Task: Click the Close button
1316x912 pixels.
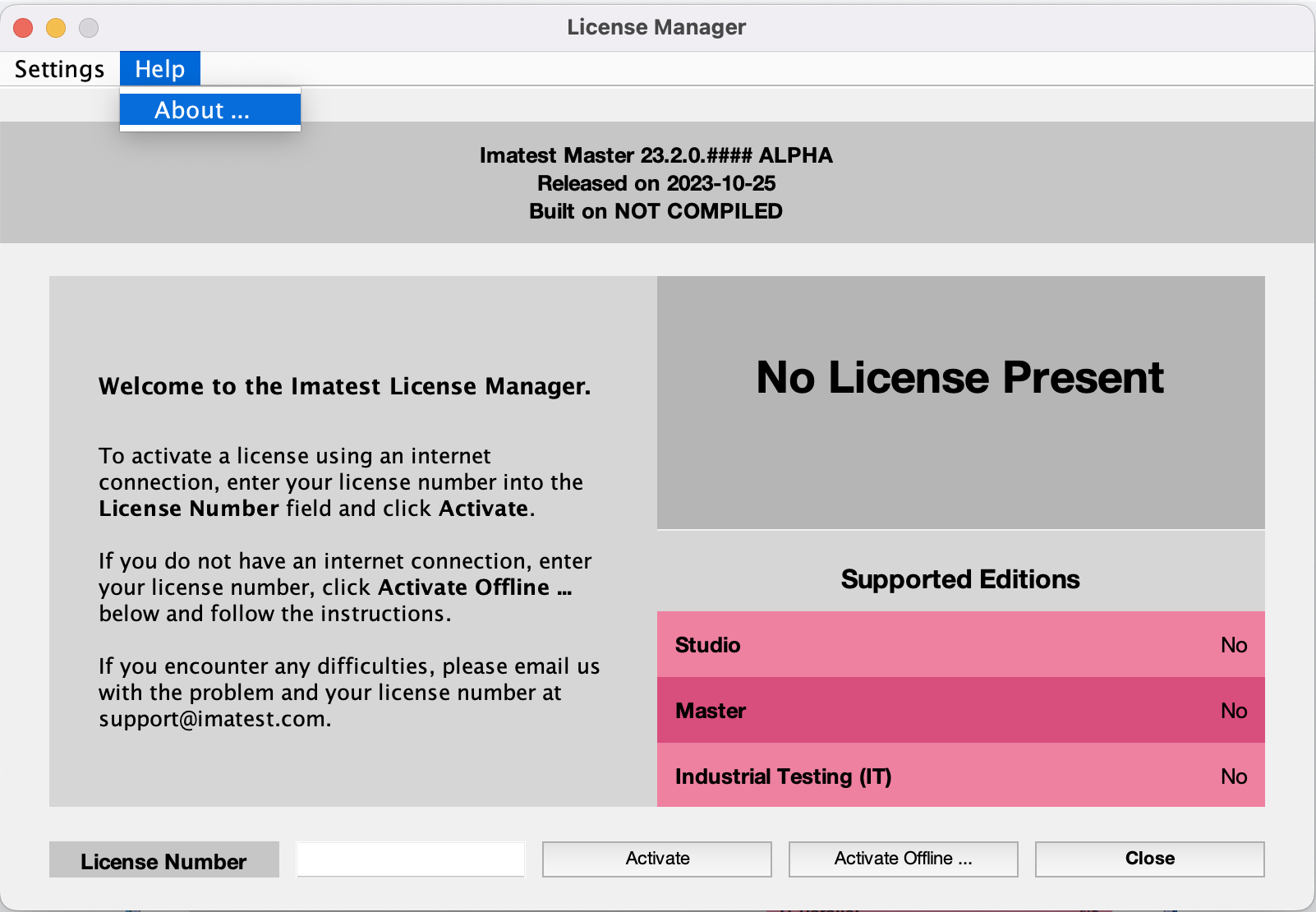Action: (x=1150, y=859)
